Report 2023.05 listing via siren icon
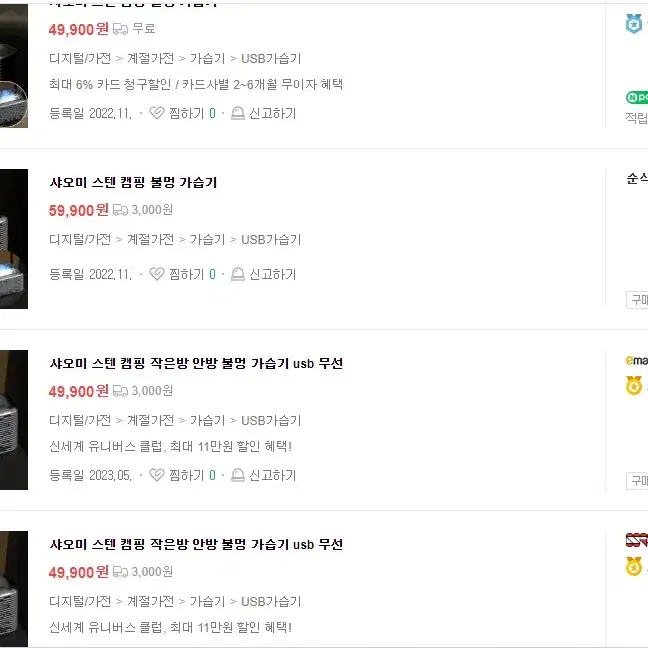The width and height of the screenshot is (648, 648). [x=238, y=474]
